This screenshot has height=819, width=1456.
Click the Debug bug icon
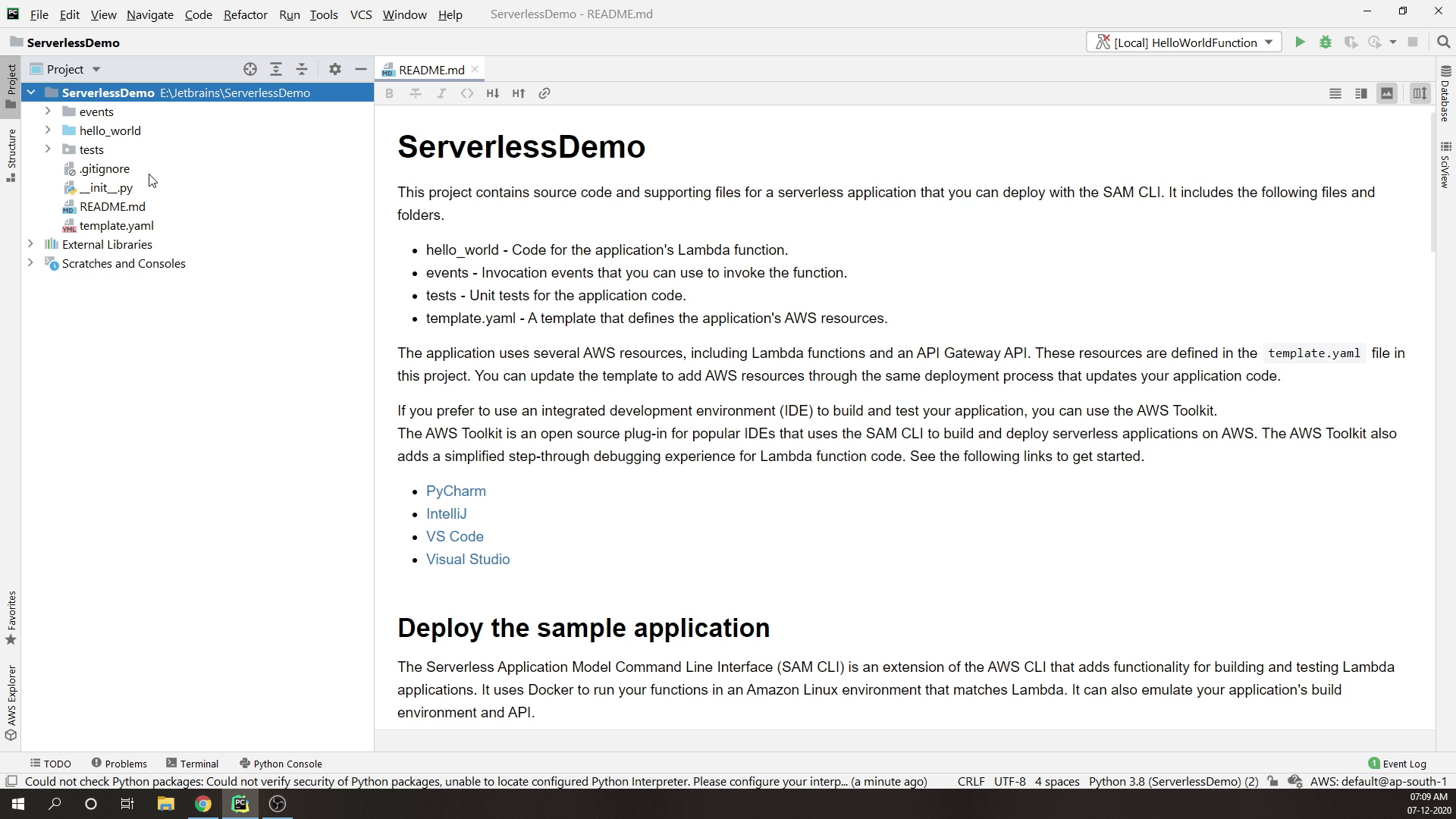1326,42
